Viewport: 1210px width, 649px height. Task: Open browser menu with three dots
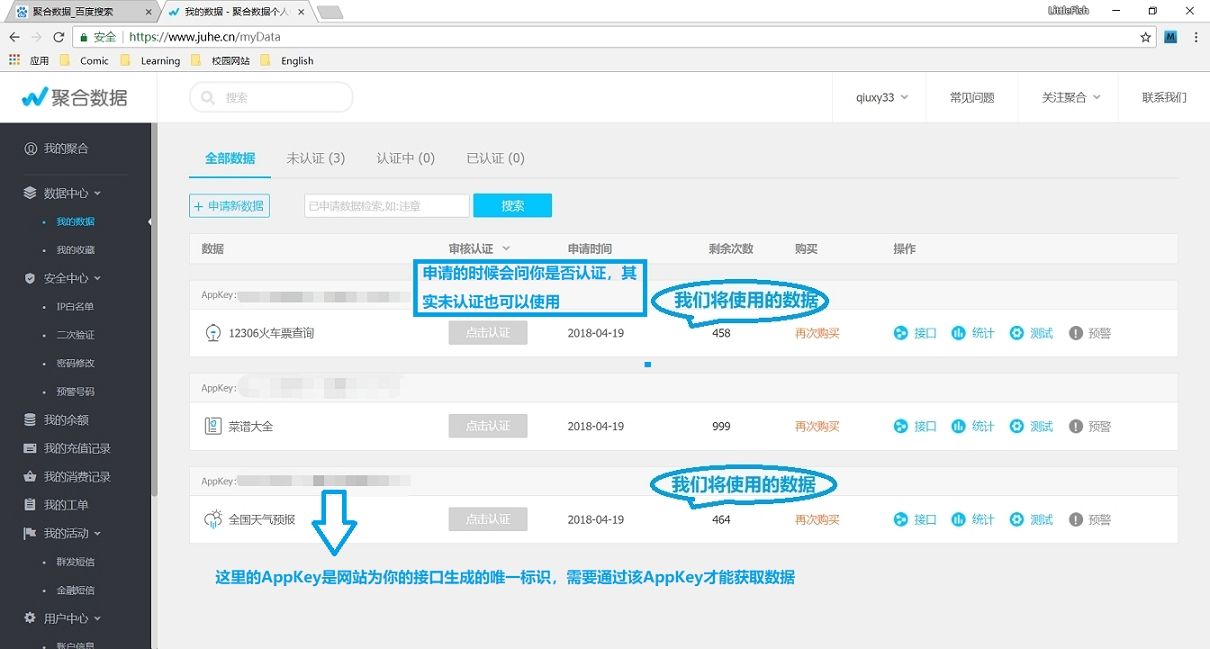1196,37
